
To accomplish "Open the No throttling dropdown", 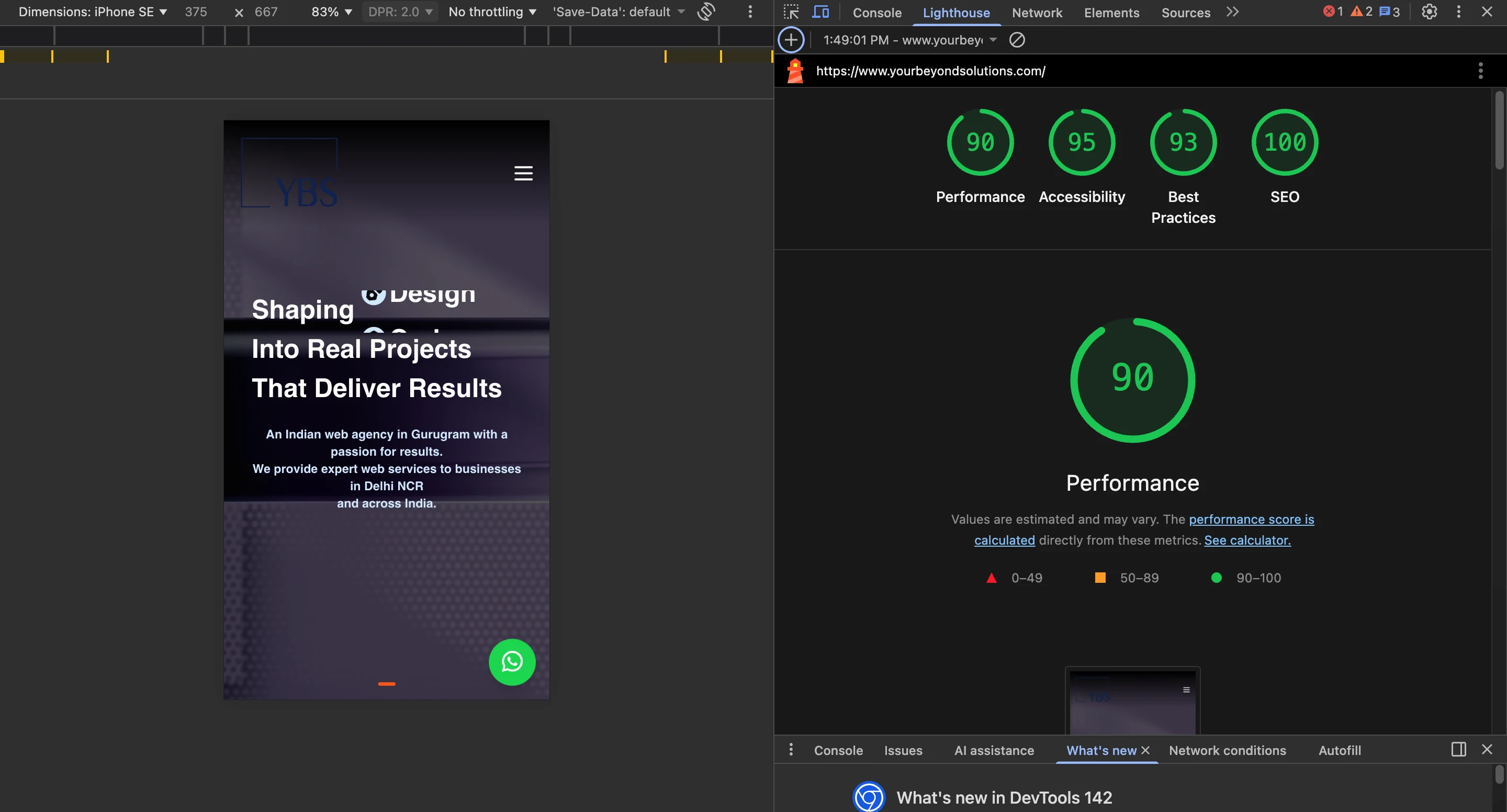I will pyautogui.click(x=492, y=12).
